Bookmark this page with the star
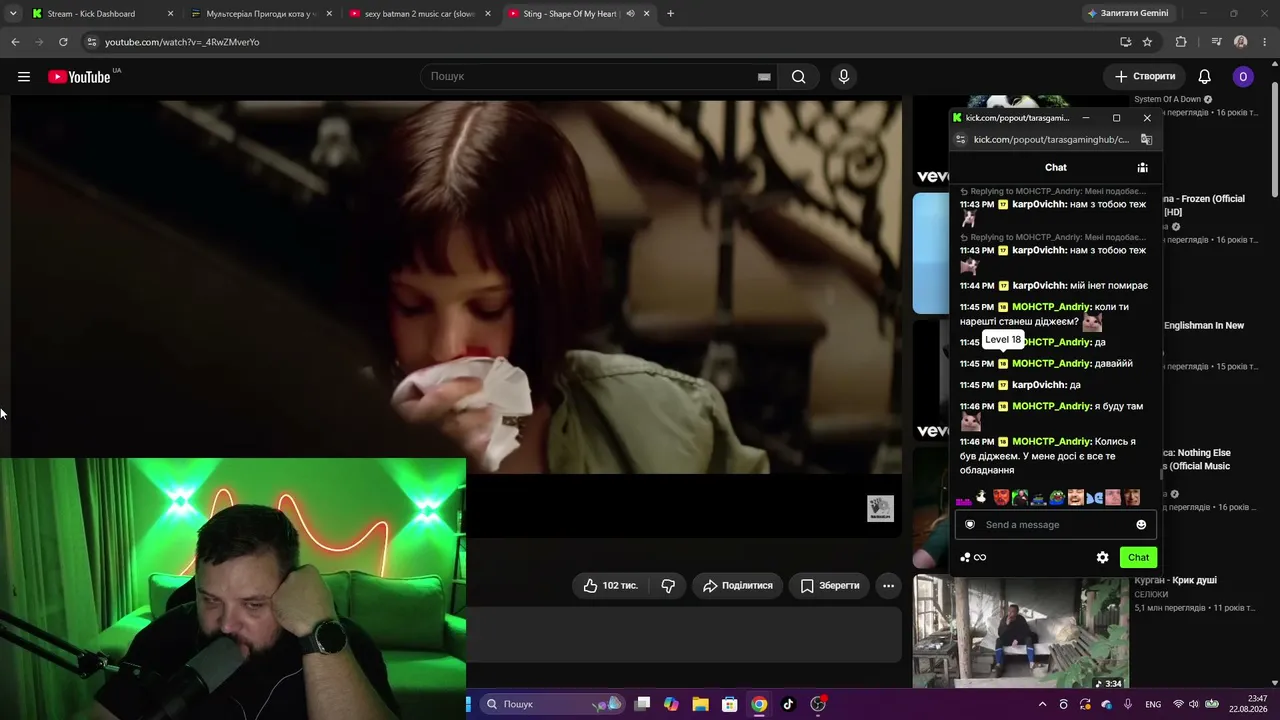The image size is (1280, 720). click(x=1147, y=42)
